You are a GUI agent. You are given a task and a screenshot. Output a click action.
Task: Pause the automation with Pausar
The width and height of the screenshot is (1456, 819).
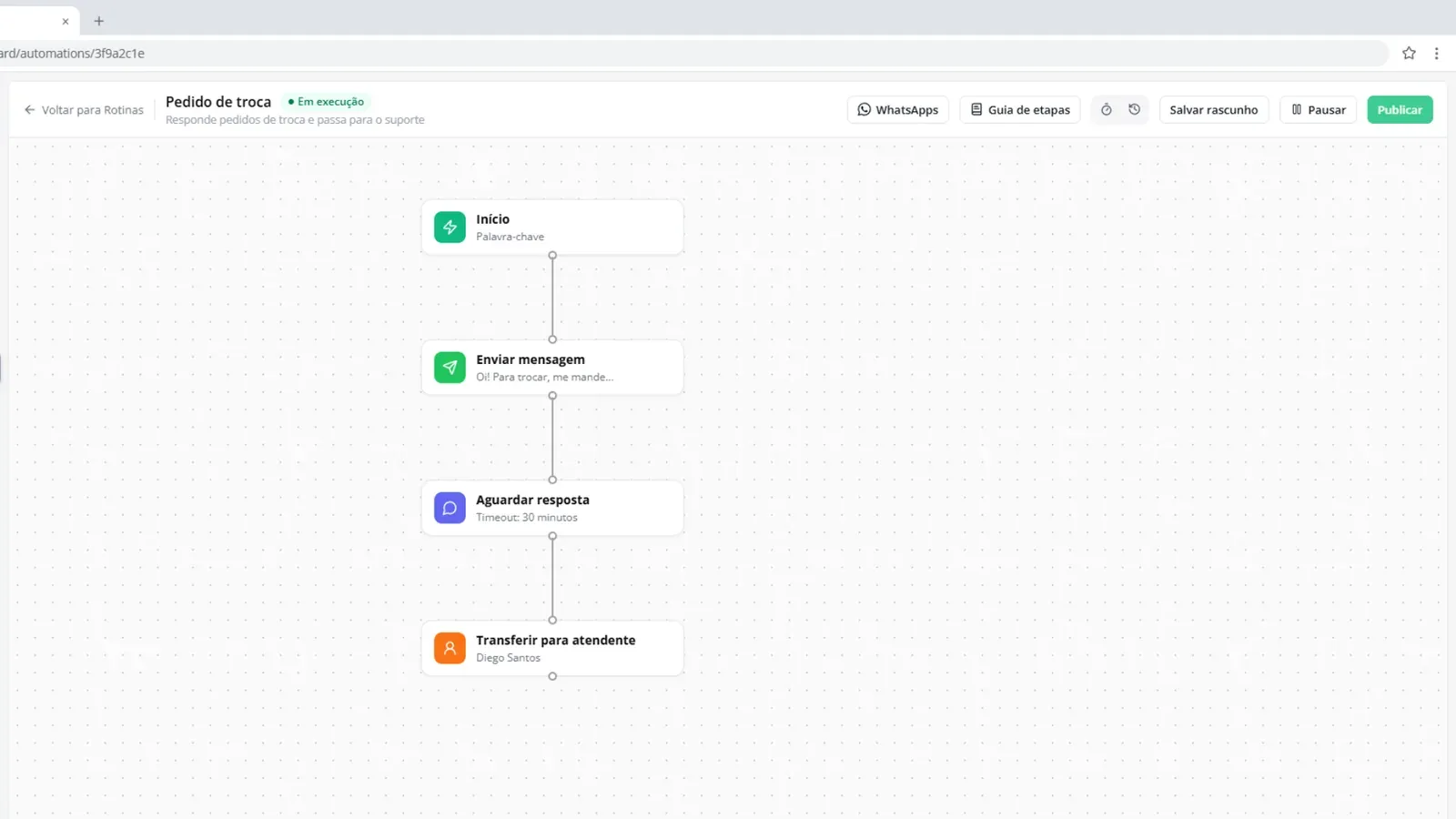[1319, 109]
